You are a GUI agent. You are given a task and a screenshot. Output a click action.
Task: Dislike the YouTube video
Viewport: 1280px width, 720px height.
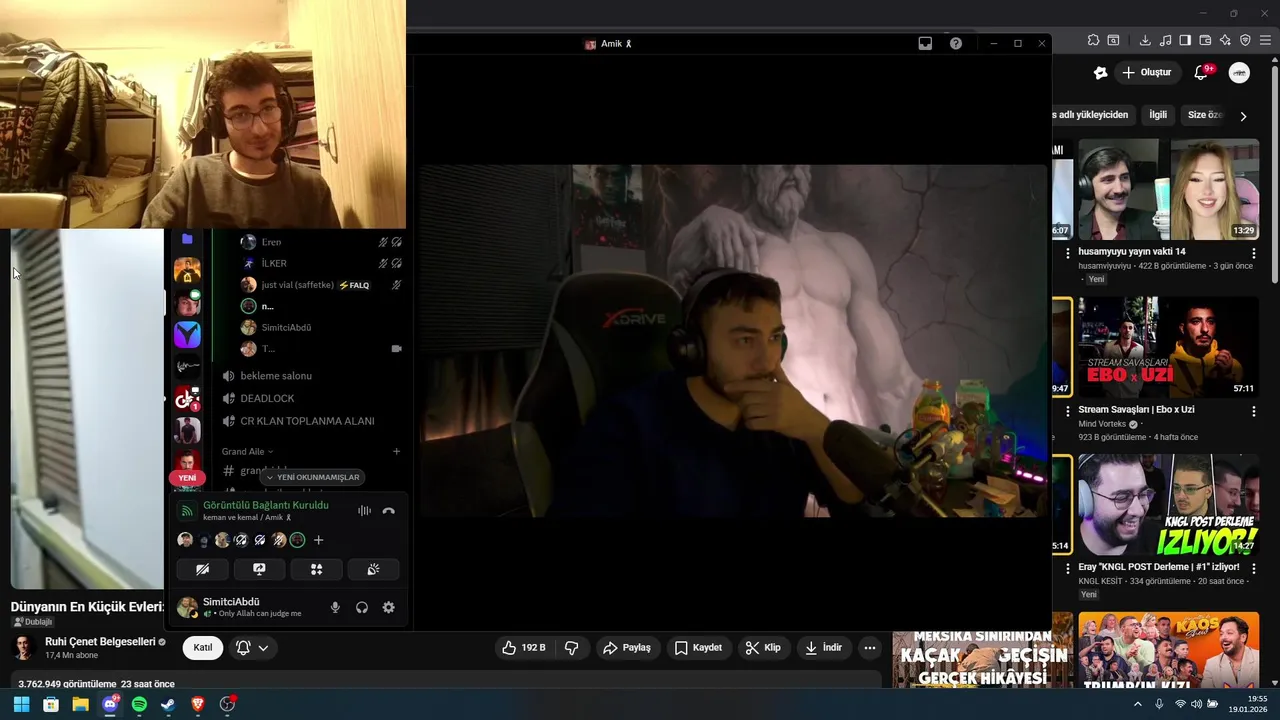572,648
